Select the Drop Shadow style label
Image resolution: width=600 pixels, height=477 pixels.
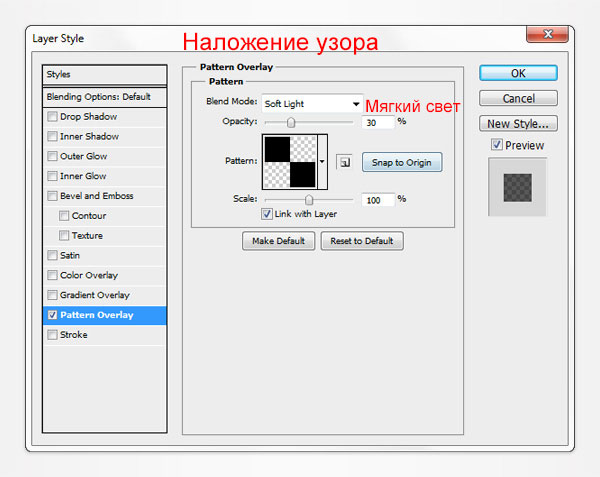88,117
